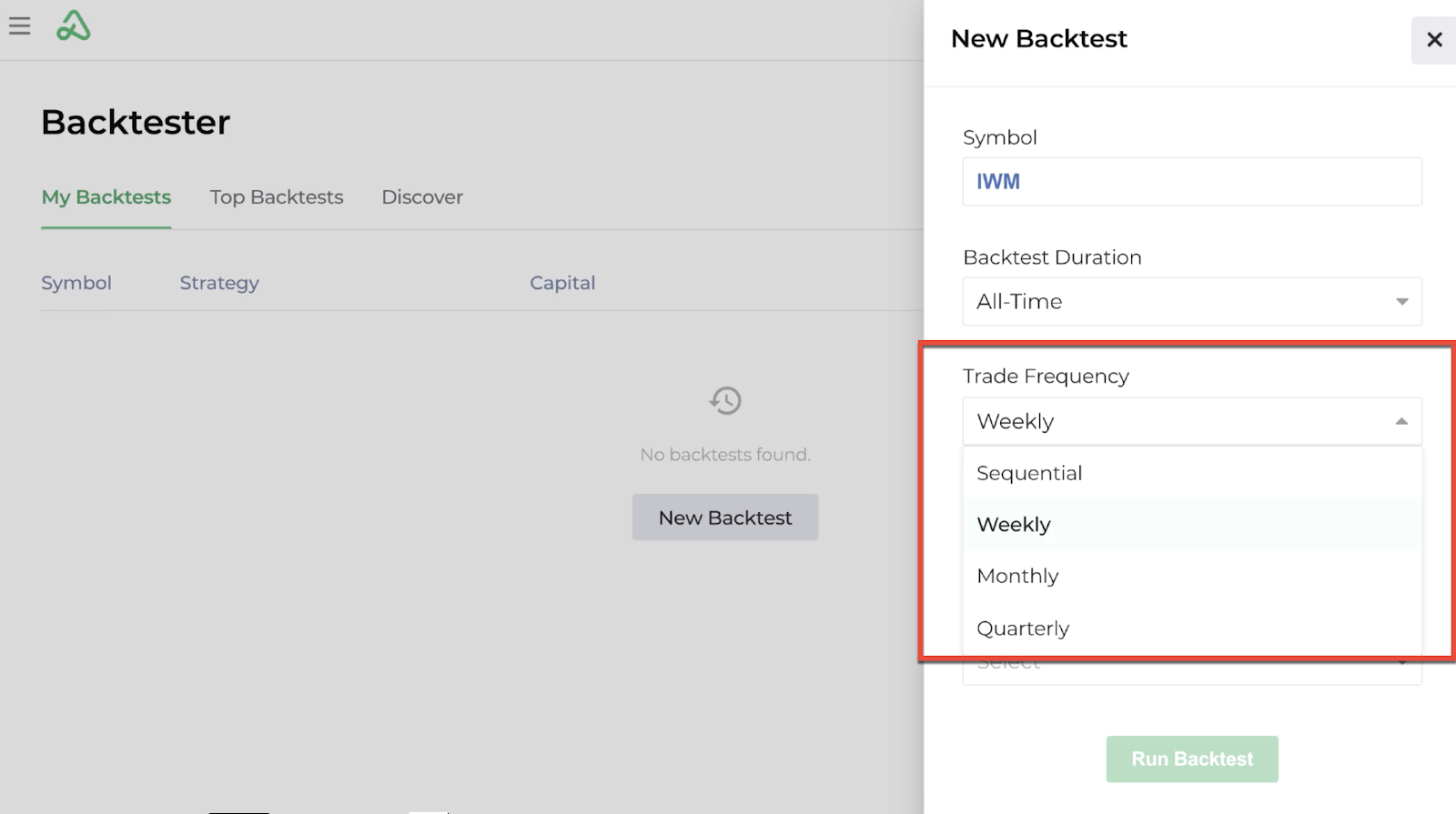Click the New Backtest button
Viewport: 1456px width, 814px height.
(x=725, y=518)
